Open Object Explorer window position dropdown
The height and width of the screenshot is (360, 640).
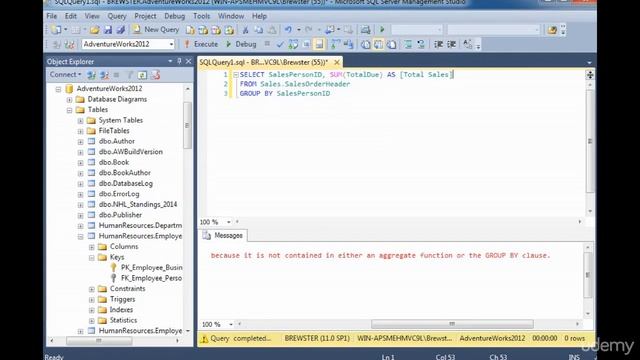click(x=170, y=61)
